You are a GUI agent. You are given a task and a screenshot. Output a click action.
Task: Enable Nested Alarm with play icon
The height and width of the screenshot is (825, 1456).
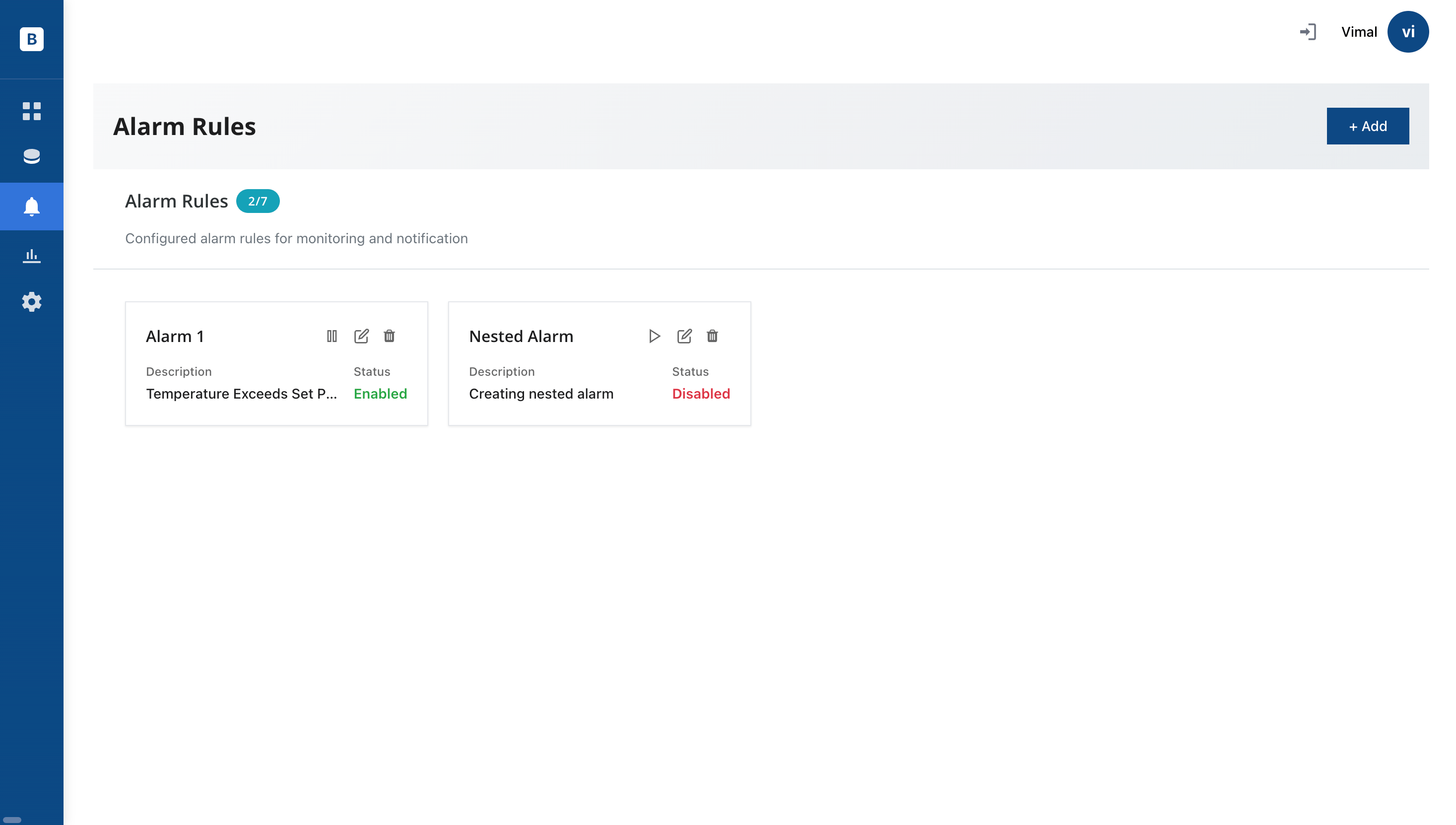(x=654, y=336)
